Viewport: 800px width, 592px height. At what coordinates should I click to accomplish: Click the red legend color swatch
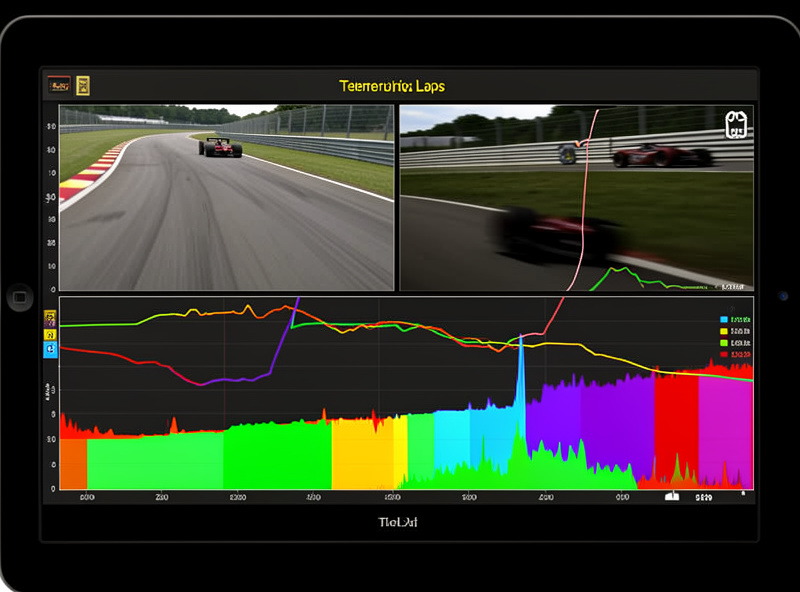tap(723, 354)
